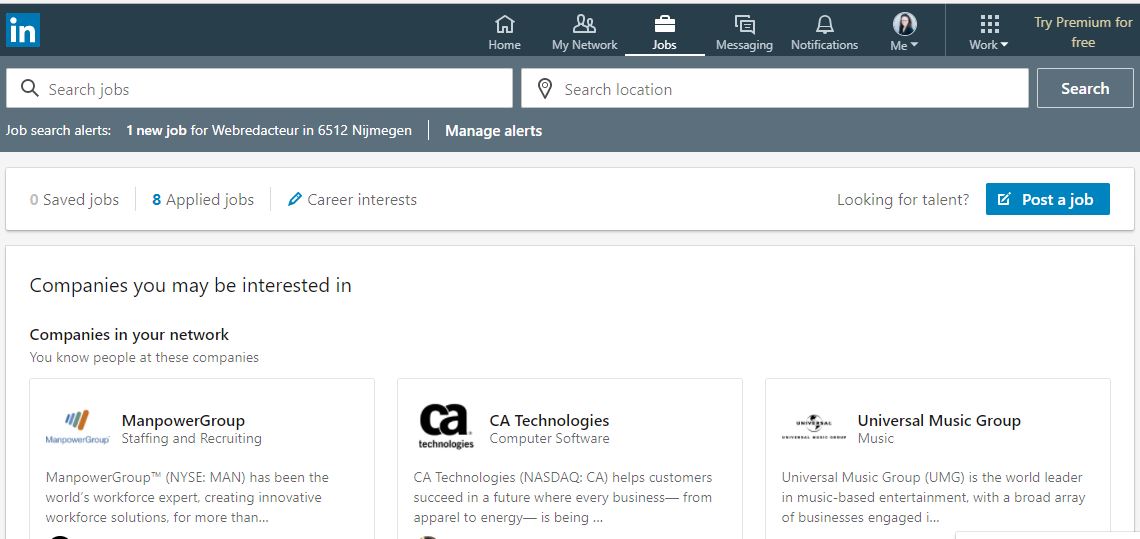Open the Notifications bell icon
This screenshot has width=1140, height=539.
click(824, 24)
